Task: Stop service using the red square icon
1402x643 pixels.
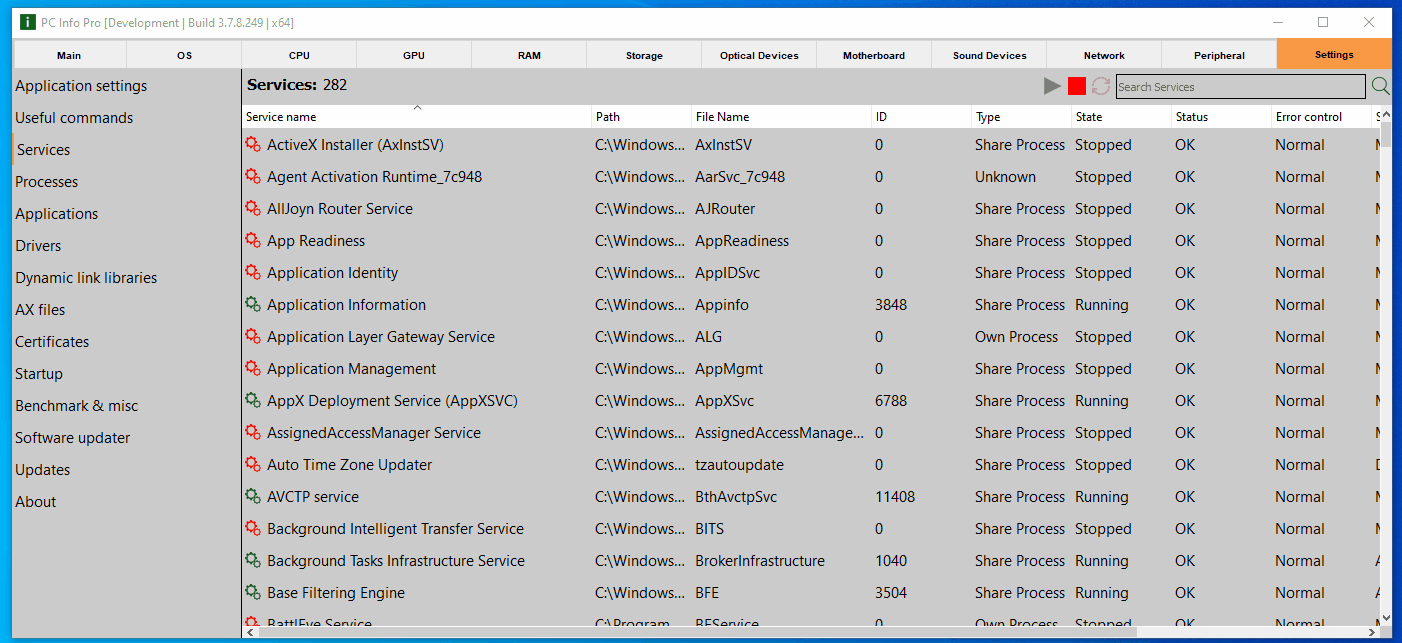Action: 1077,86
